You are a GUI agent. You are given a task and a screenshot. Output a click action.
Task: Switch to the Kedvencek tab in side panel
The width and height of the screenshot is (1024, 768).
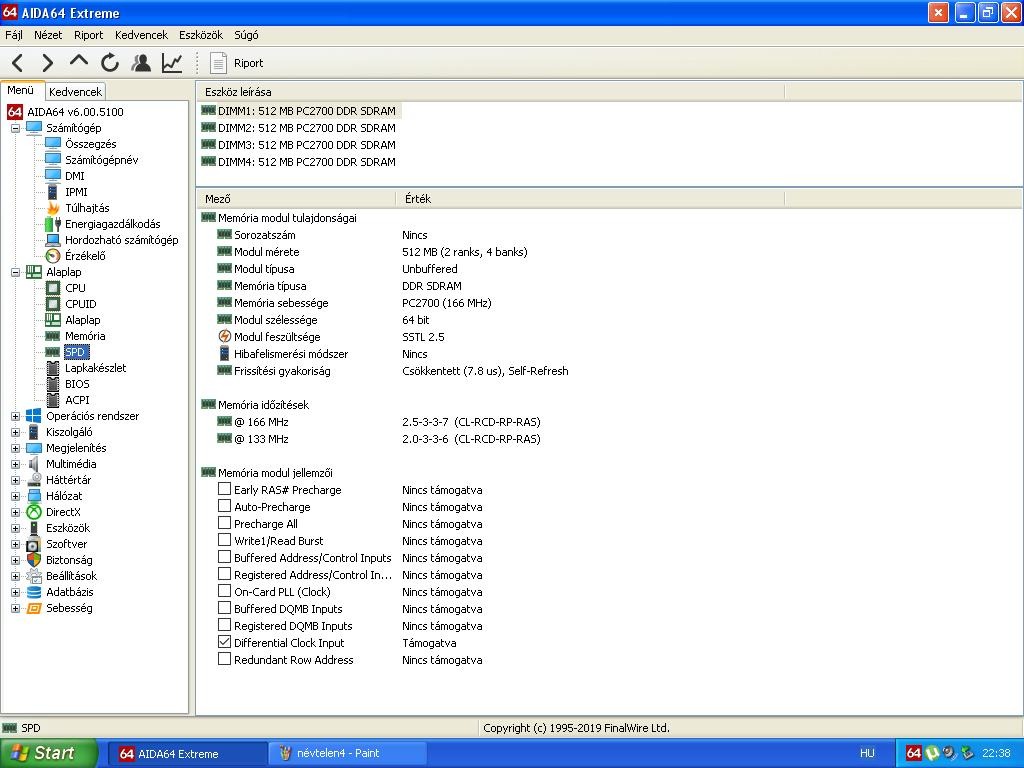pyautogui.click(x=75, y=91)
